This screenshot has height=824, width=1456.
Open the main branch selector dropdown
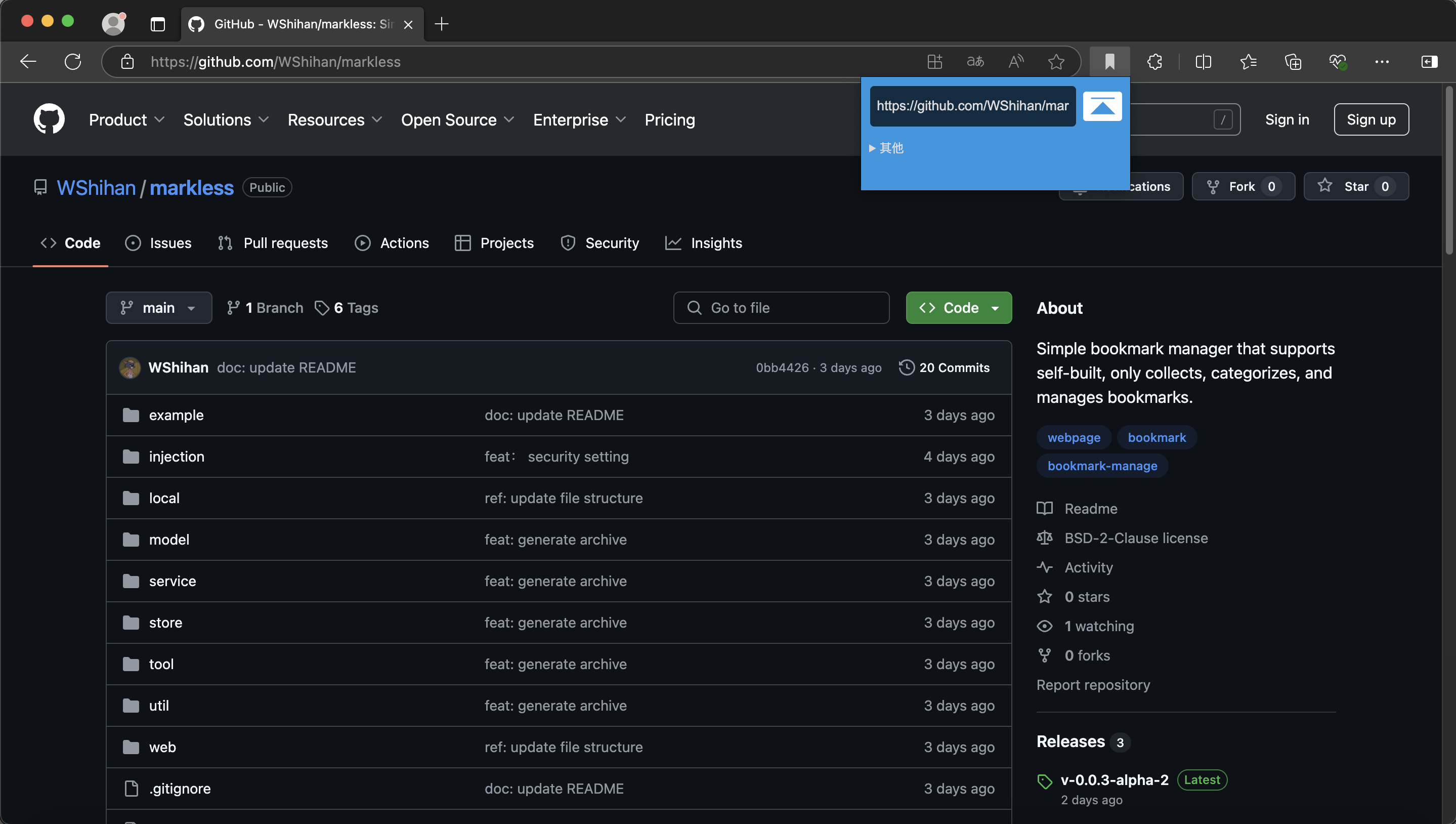[159, 307]
